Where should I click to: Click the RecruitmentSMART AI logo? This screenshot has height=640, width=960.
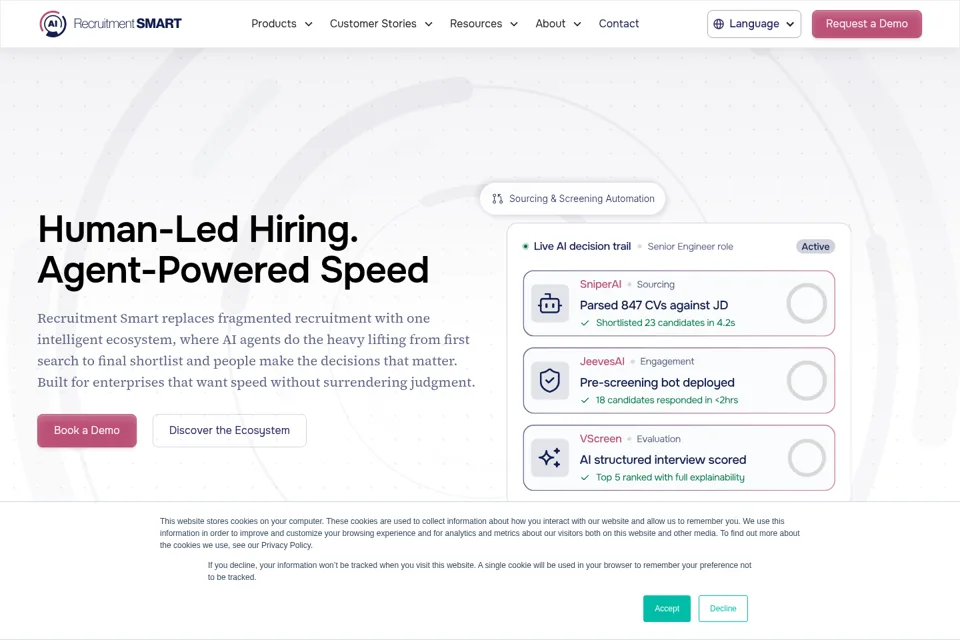click(111, 24)
